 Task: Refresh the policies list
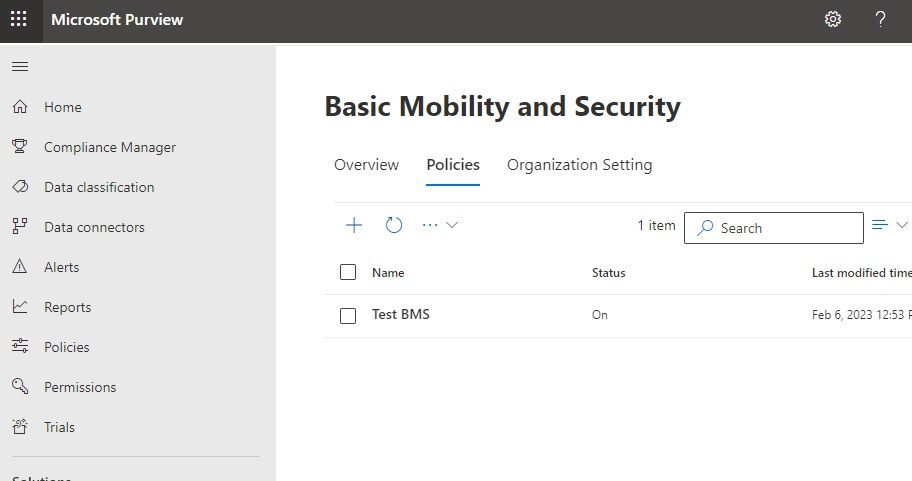(394, 225)
